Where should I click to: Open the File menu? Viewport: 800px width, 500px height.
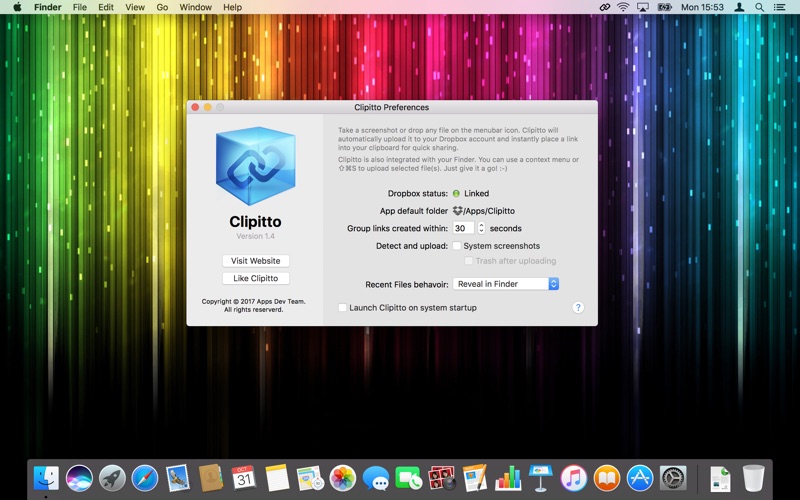click(x=80, y=7)
